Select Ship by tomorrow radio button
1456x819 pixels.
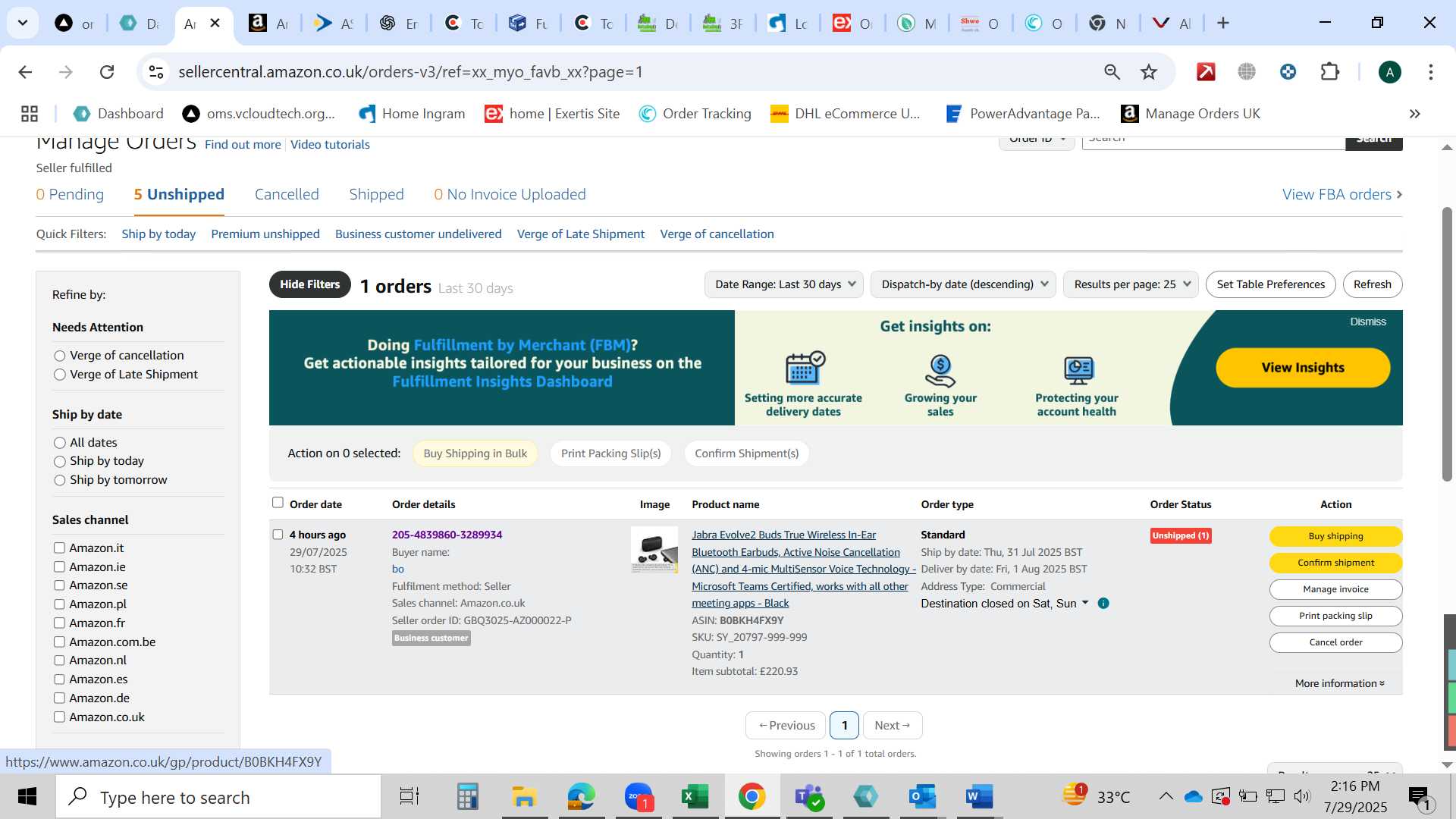[60, 481]
